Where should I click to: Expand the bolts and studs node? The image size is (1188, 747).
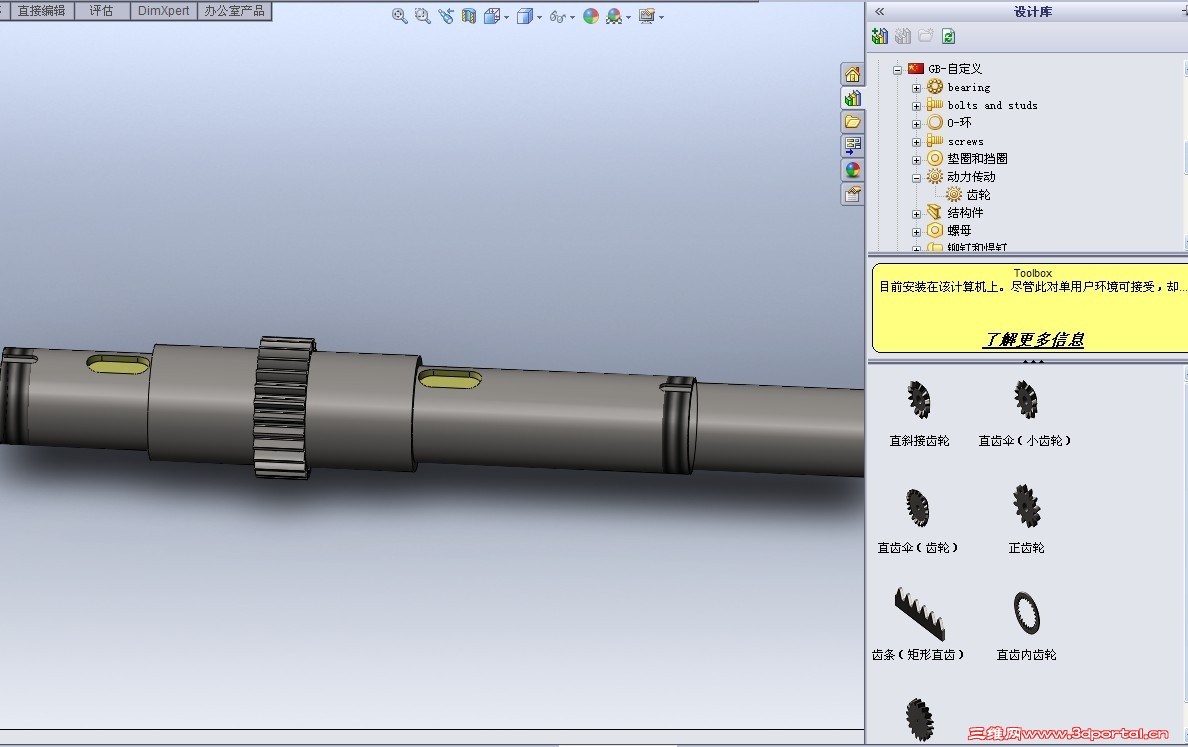pos(916,106)
